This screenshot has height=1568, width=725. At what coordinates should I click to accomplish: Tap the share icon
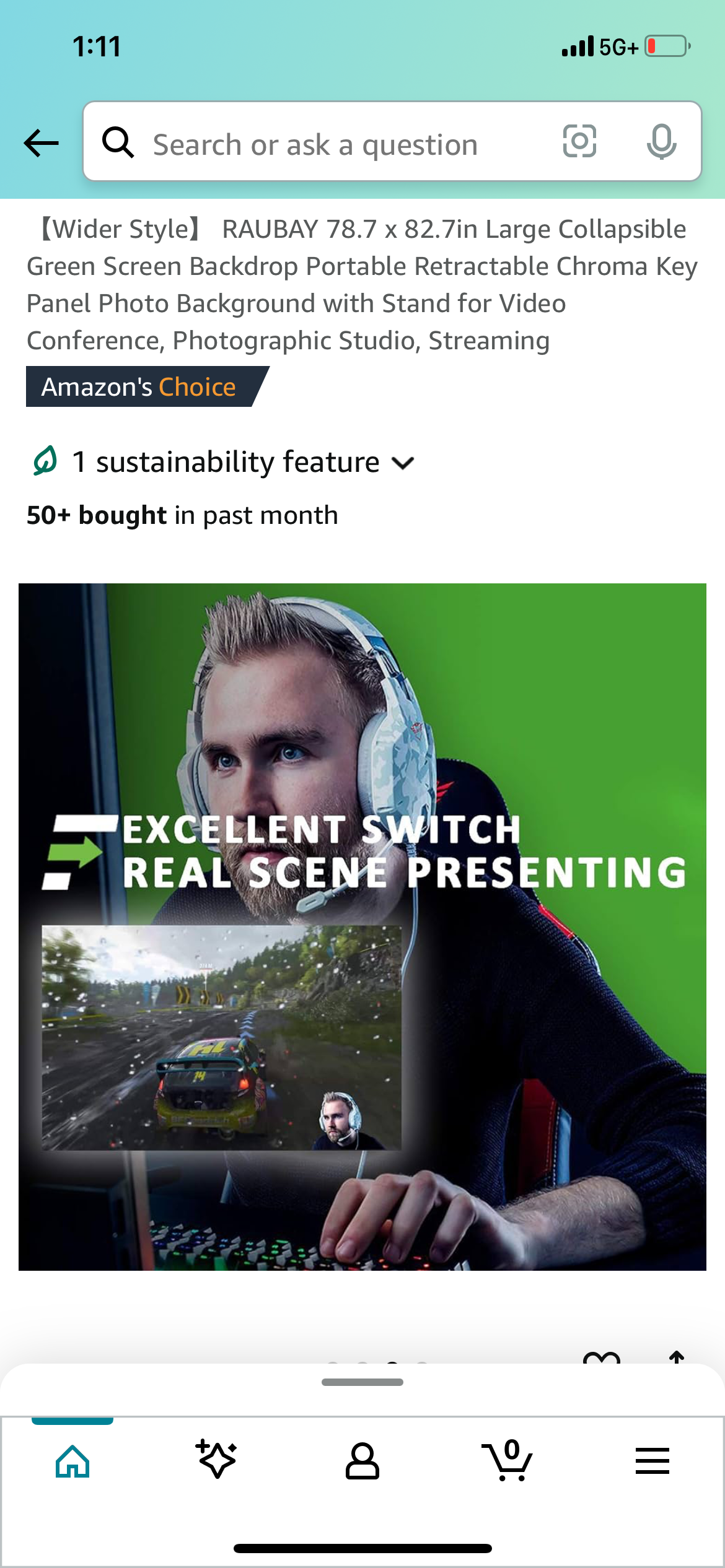click(677, 1357)
